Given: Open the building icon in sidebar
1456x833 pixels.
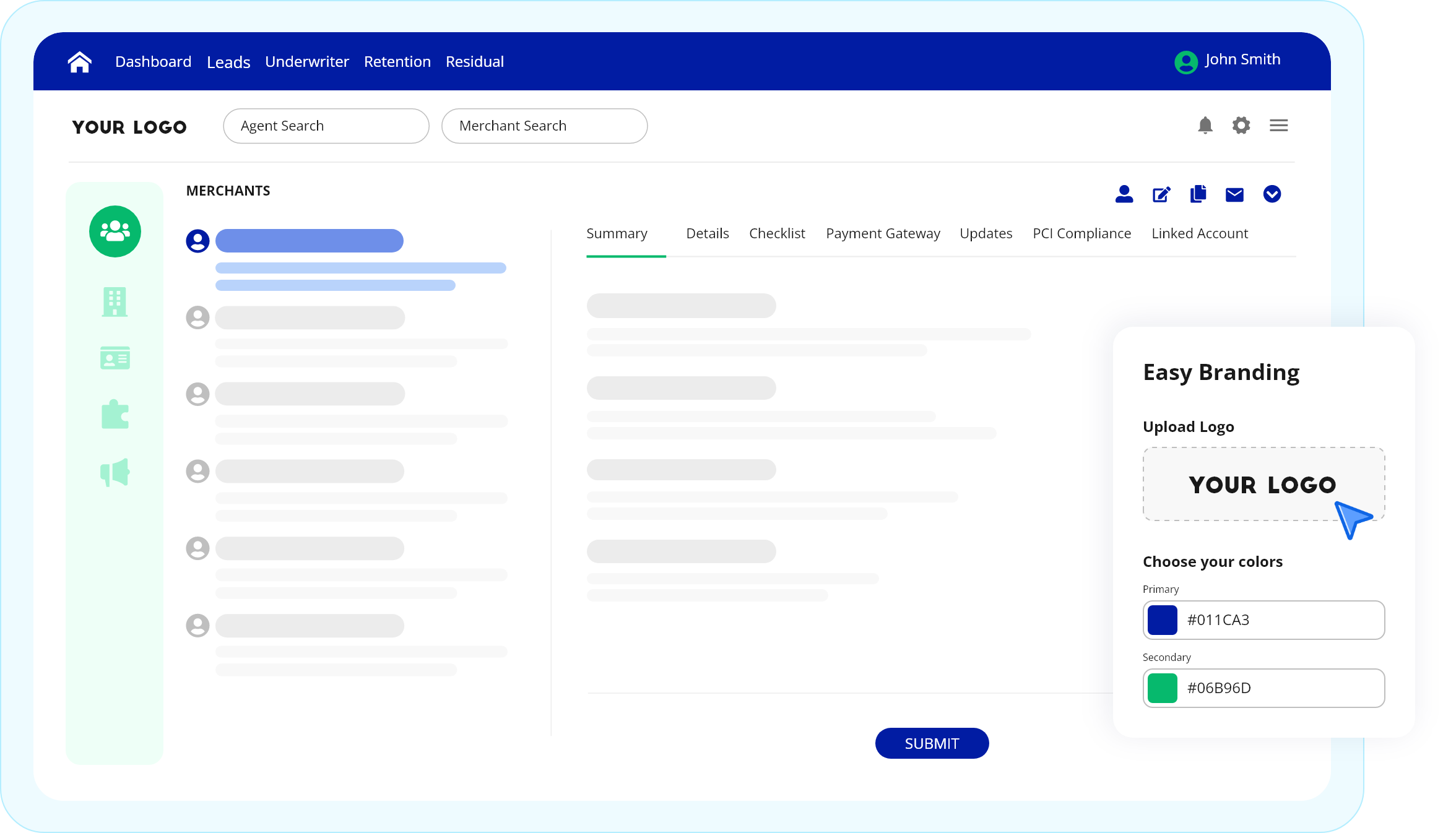Looking at the screenshot, I should [115, 302].
